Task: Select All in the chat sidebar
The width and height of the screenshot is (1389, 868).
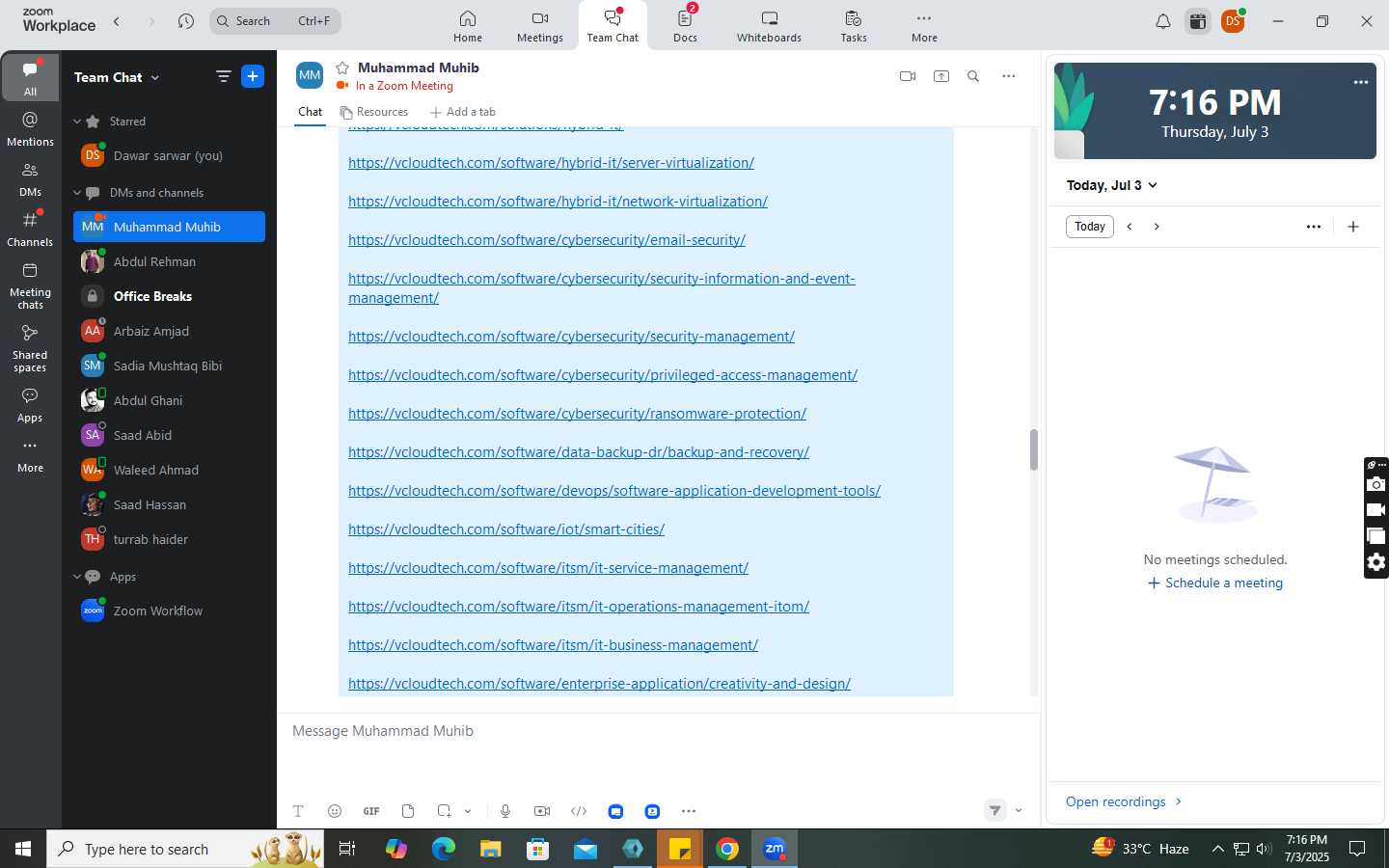Action: 30,78
